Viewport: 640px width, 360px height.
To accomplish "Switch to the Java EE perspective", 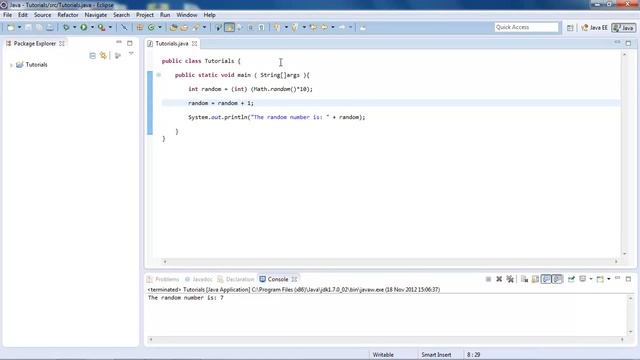I will pyautogui.click(x=594, y=27).
